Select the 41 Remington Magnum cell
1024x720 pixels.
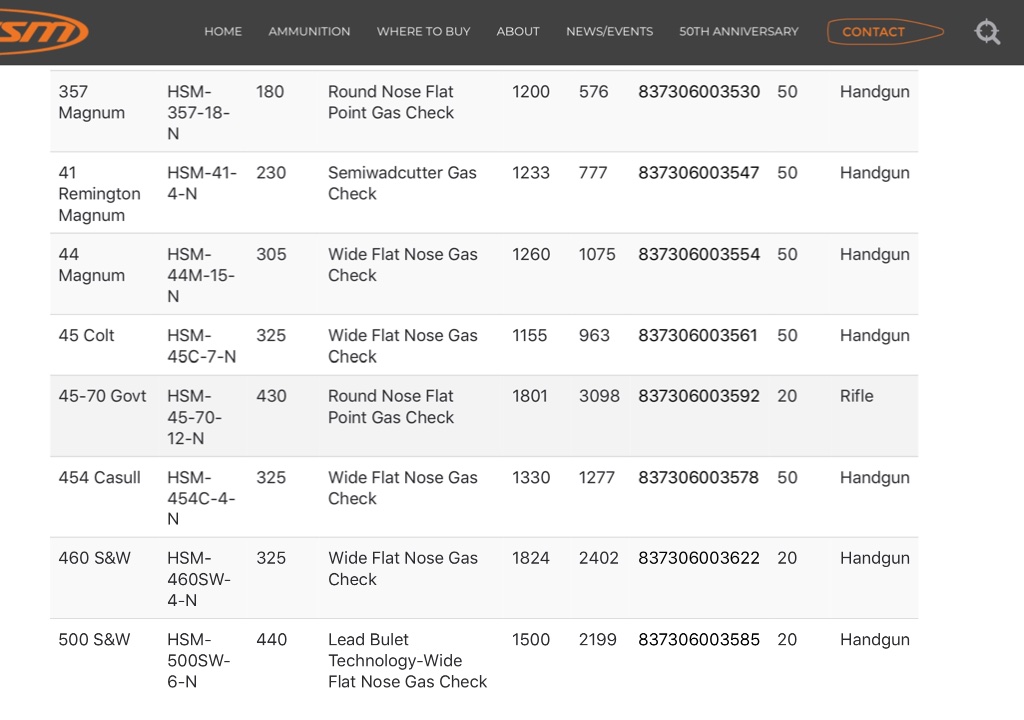click(99, 194)
